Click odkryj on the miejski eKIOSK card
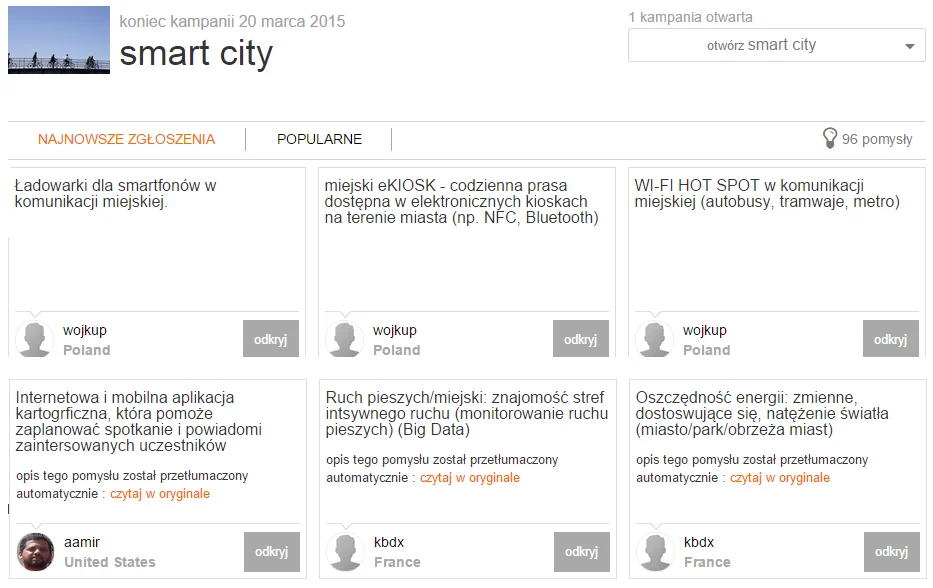This screenshot has width=933, height=588. [x=581, y=339]
